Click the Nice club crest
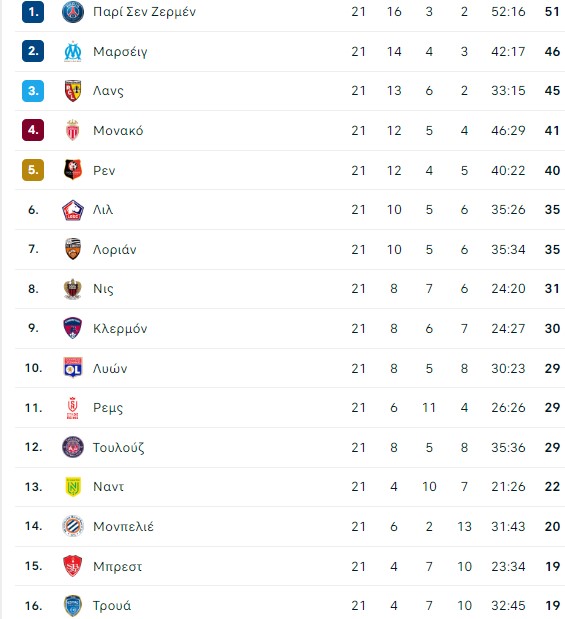The image size is (565, 619). pyautogui.click(x=73, y=289)
